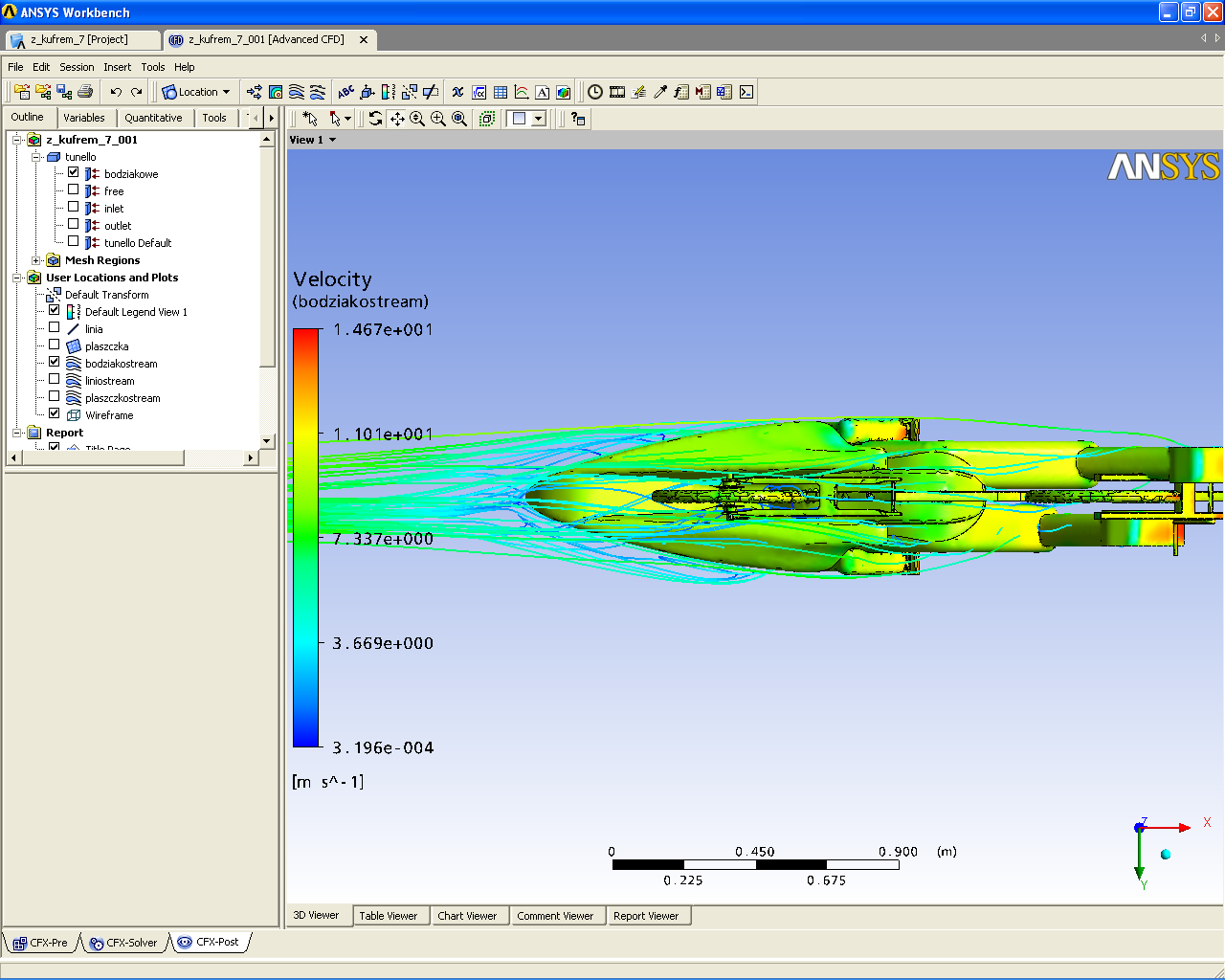Viewport: 1225px width, 980px height.
Task: Insert a contour plot via toolbar icon
Action: pyautogui.click(x=276, y=92)
